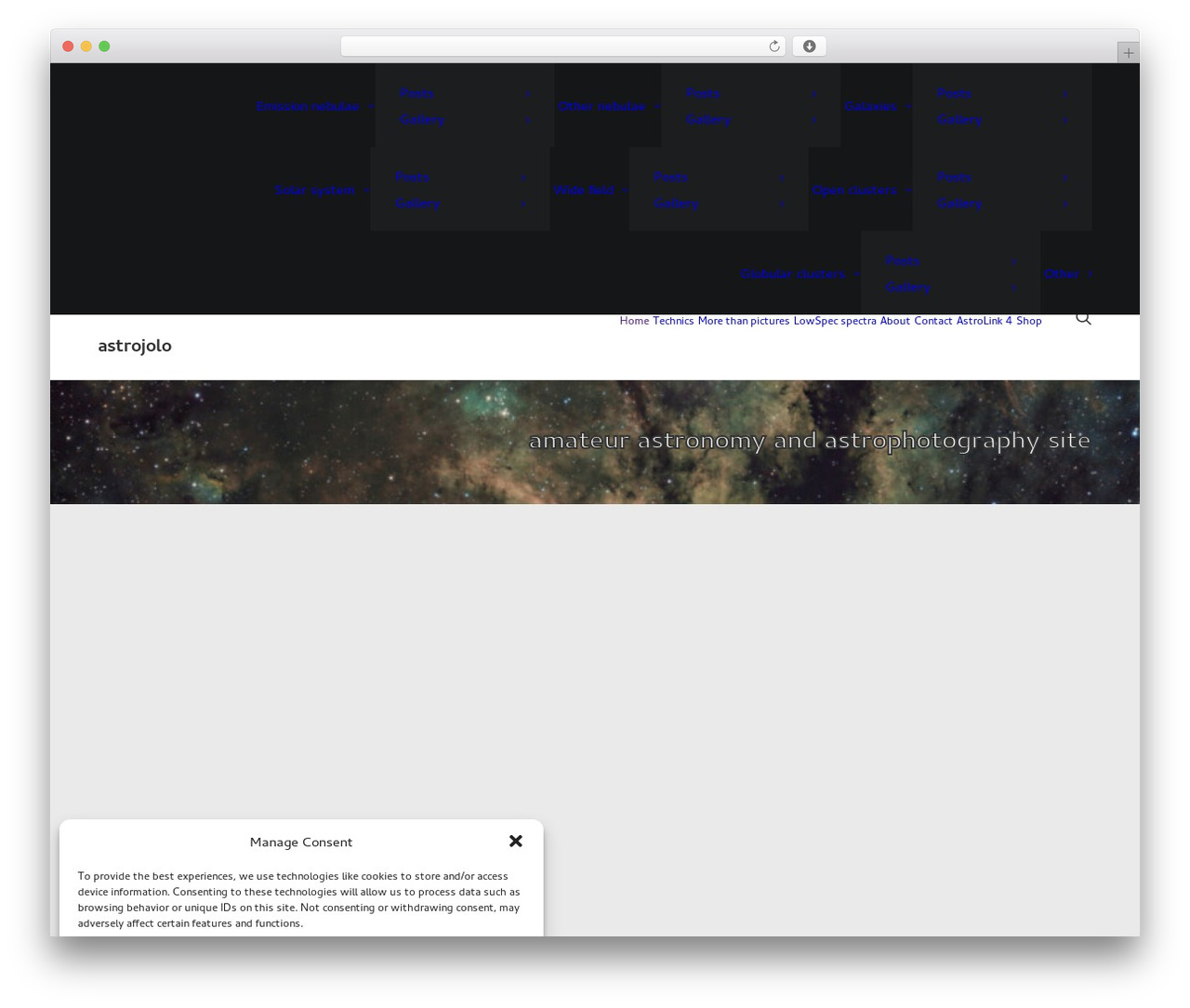The width and height of the screenshot is (1190, 1008).
Task: Open the AstroLink 4 page
Action: (x=985, y=321)
